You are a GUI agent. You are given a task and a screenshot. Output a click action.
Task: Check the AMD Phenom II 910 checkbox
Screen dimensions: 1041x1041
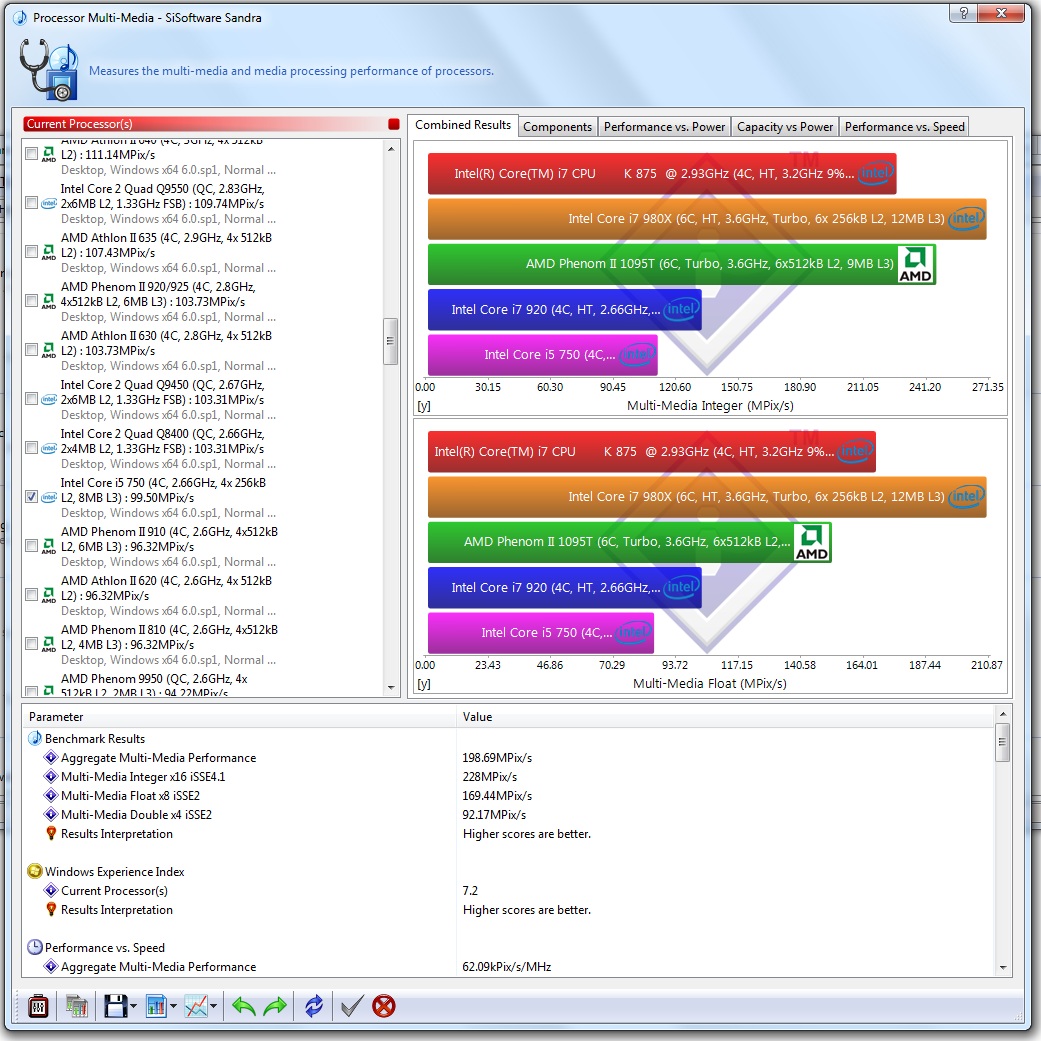(x=31, y=546)
